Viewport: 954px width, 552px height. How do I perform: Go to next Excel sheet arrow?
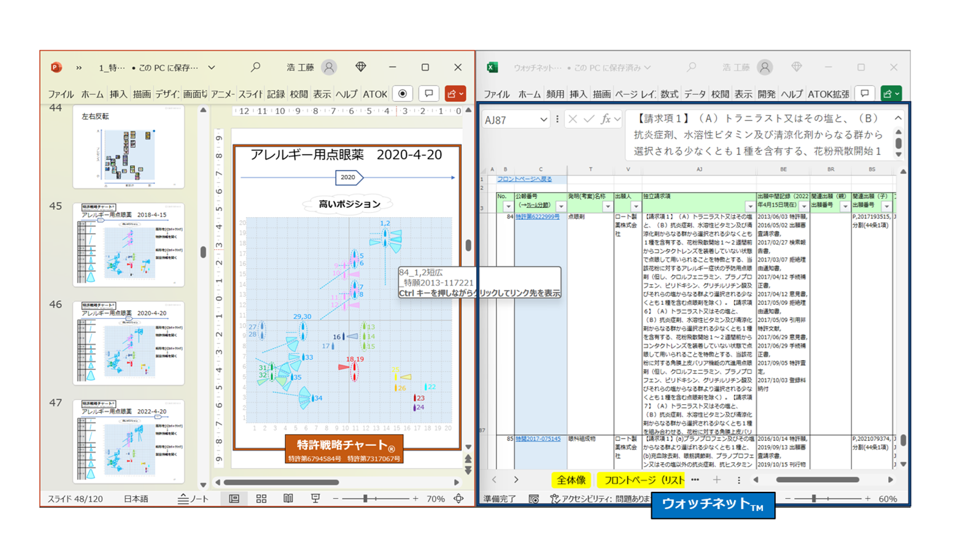click(516, 480)
